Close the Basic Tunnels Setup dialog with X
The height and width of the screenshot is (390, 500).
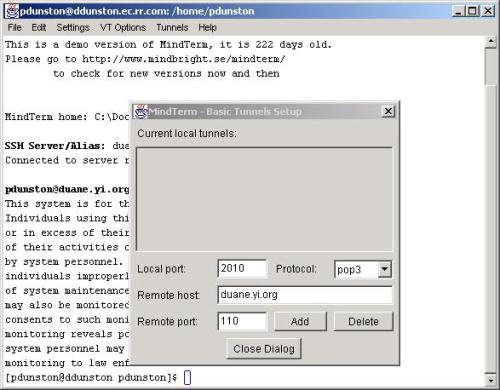388,111
